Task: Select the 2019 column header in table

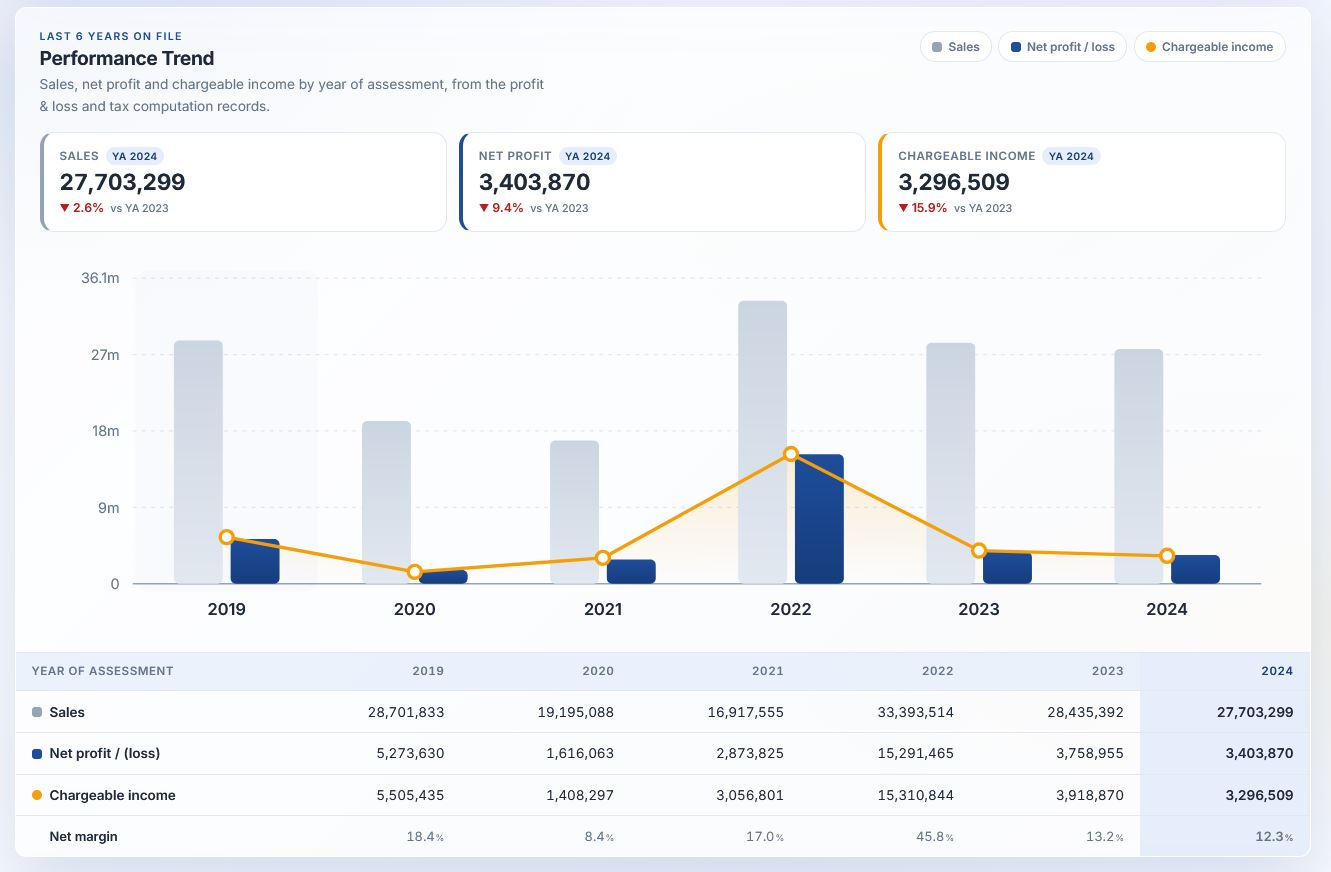Action: (x=428, y=671)
